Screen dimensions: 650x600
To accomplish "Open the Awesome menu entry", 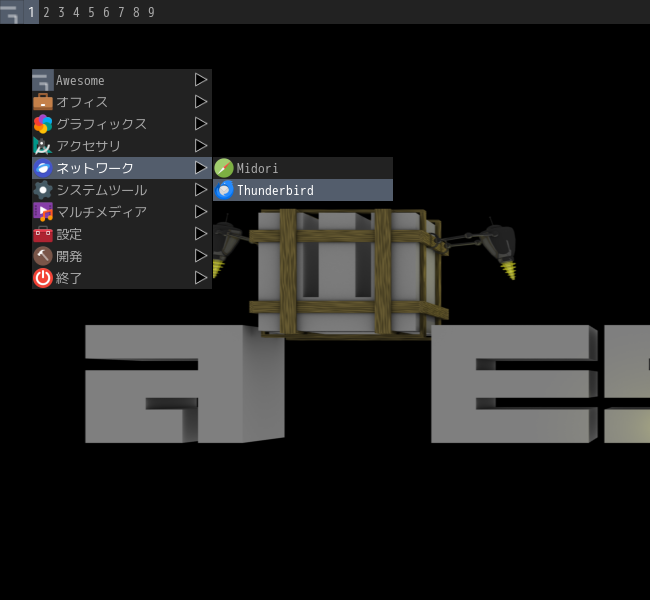I will click(x=122, y=80).
